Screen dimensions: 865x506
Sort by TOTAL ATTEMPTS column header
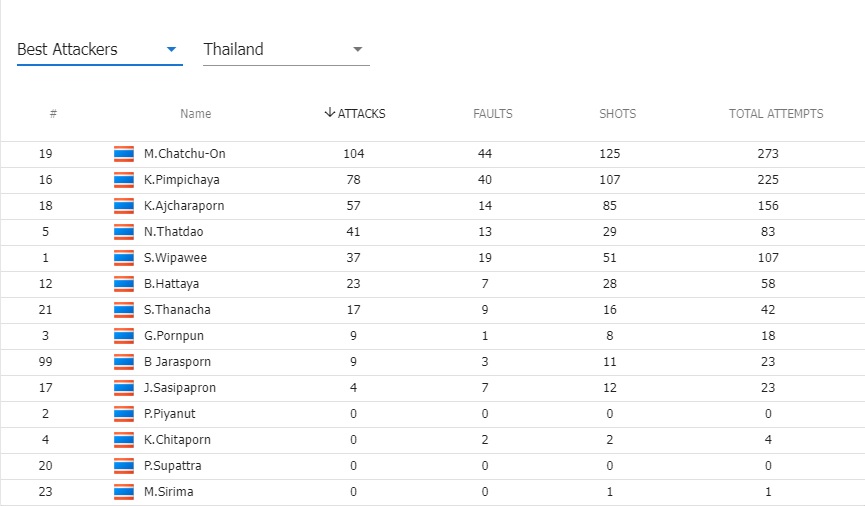pos(776,114)
